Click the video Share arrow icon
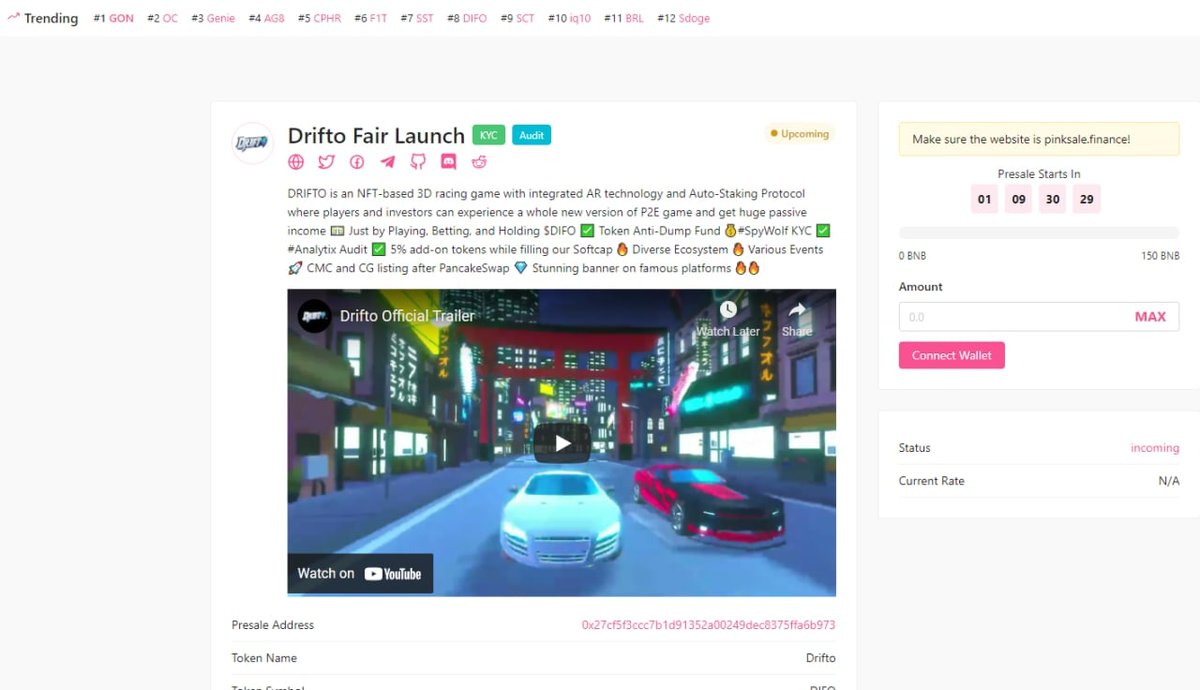Screen dimensions: 1200x690 [797, 310]
